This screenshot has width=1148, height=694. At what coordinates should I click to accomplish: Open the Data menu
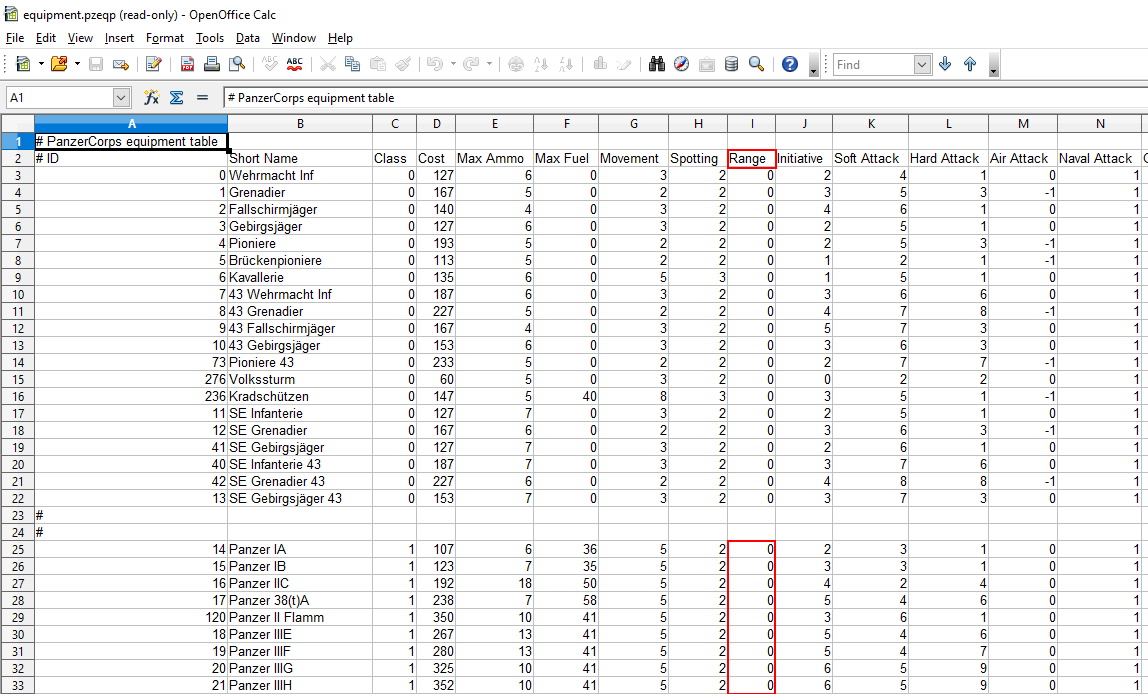point(247,38)
